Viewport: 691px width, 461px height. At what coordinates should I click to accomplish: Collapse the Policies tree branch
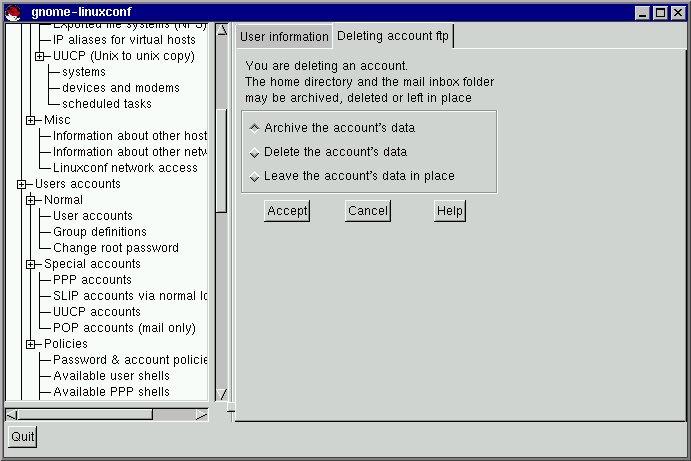click(31, 344)
